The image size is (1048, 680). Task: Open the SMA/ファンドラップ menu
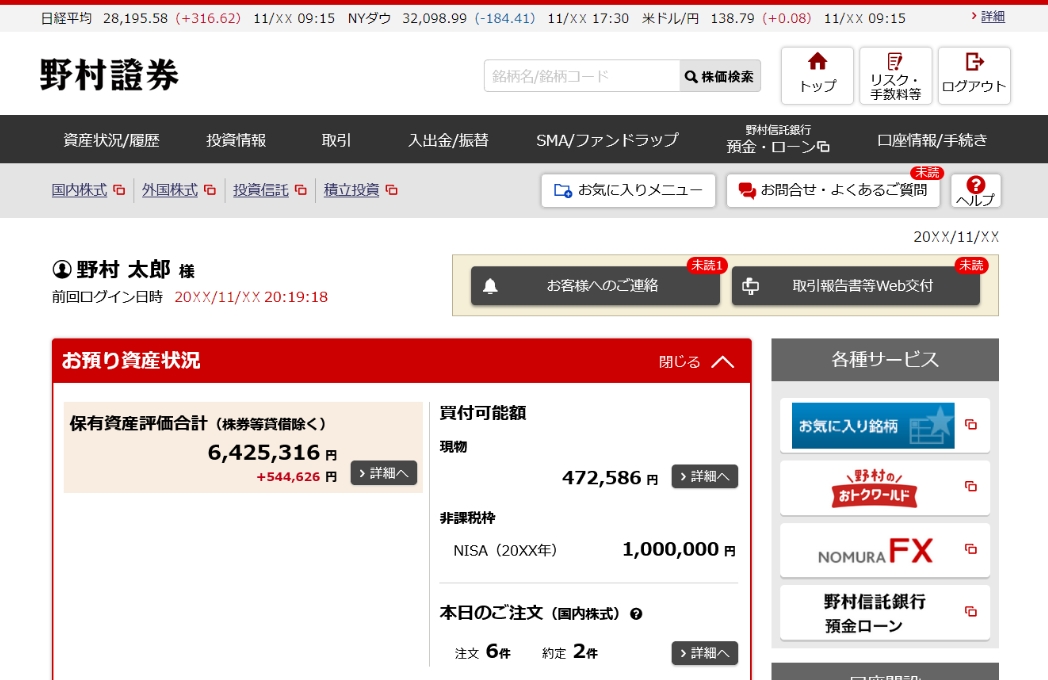point(607,140)
